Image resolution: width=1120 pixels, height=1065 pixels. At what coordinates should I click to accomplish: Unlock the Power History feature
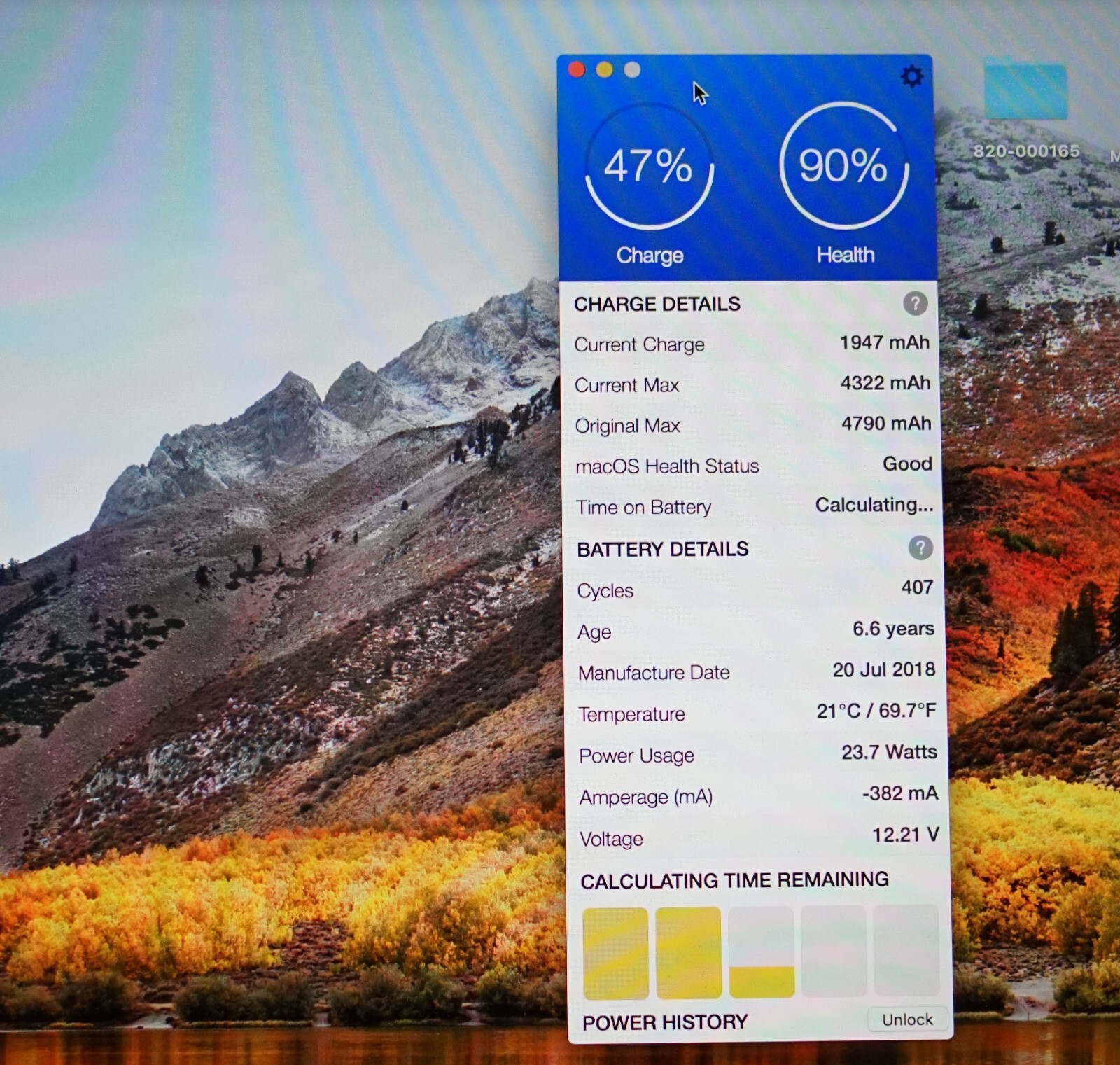coord(907,1019)
